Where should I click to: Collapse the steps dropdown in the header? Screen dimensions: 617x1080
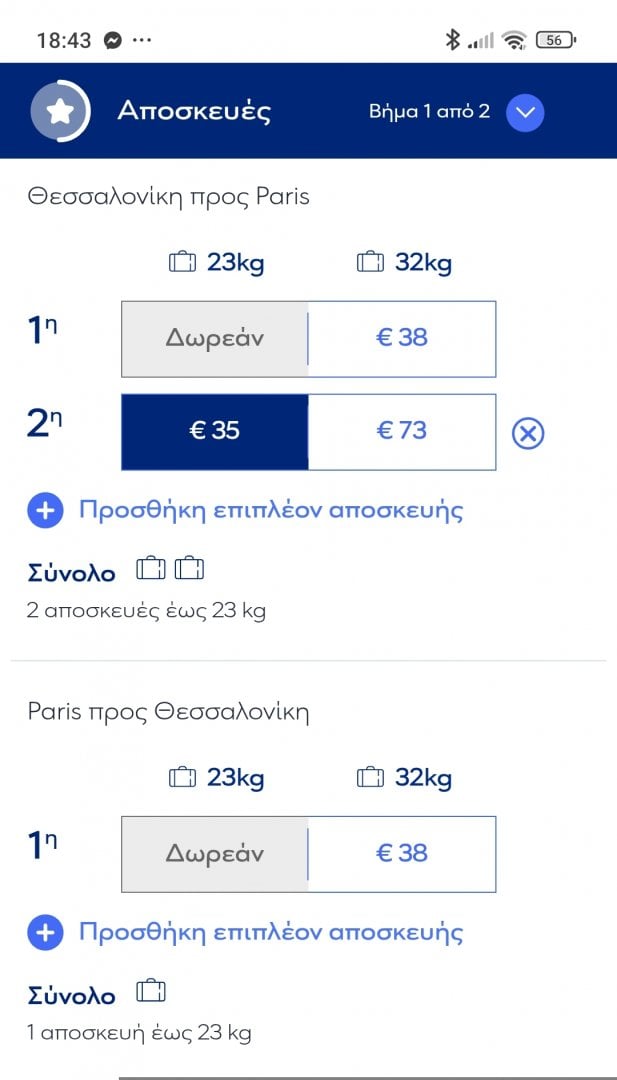click(524, 113)
